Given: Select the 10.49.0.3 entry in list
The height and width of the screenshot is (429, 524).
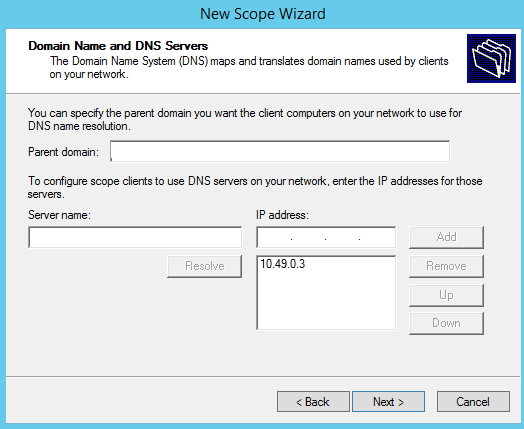Looking at the screenshot, I should tap(283, 264).
